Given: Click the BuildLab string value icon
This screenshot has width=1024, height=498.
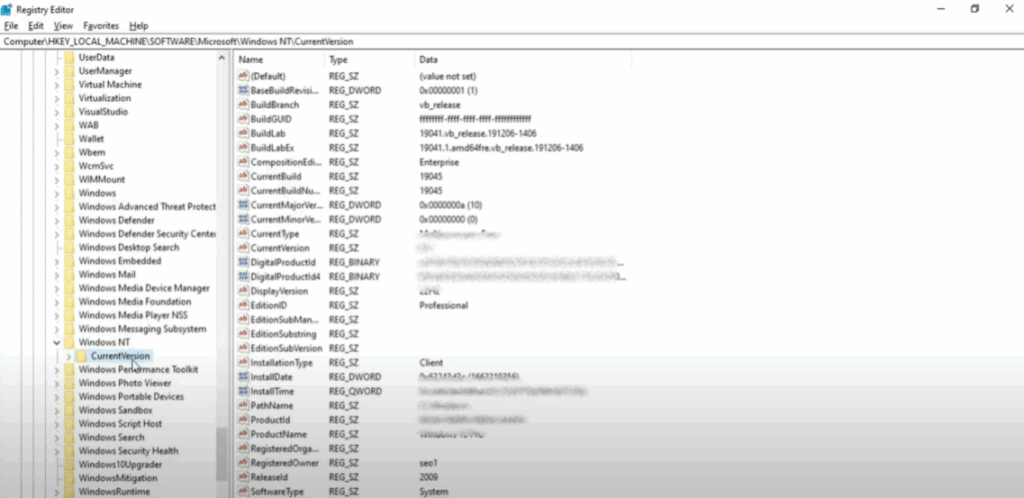Looking at the screenshot, I should [x=244, y=134].
